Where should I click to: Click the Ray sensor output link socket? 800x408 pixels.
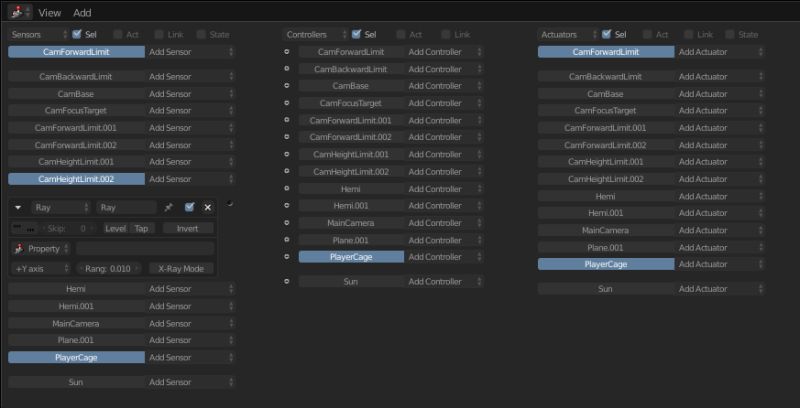tap(230, 203)
